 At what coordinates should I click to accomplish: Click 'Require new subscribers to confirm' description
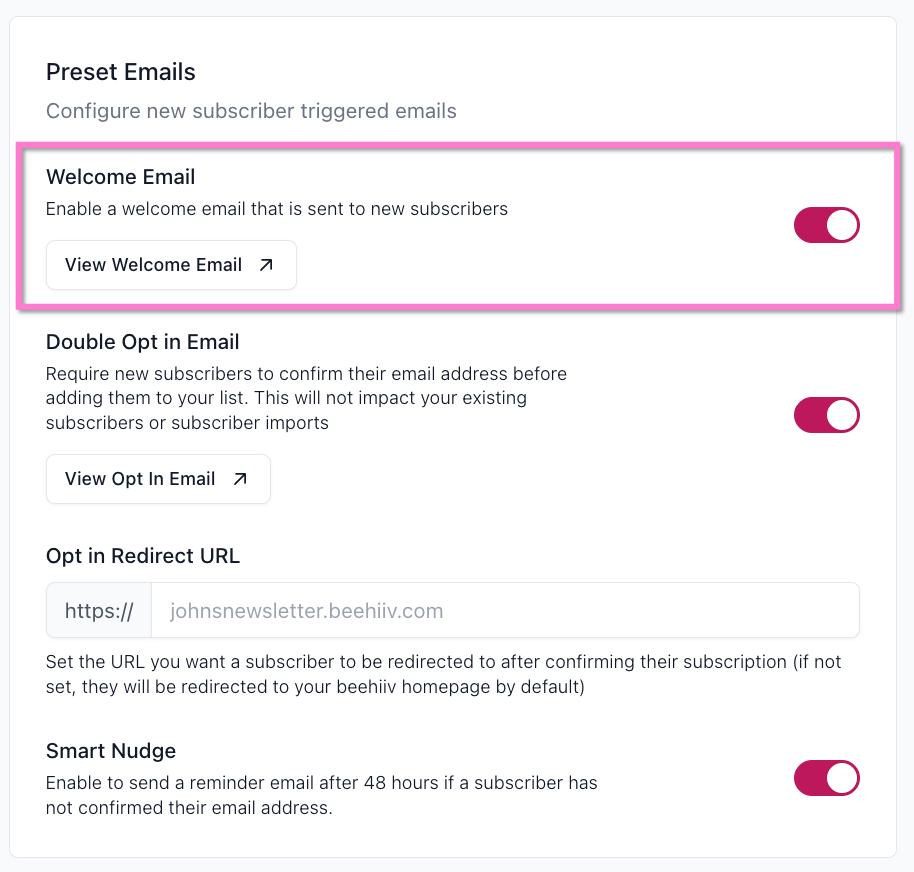pyautogui.click(x=307, y=398)
